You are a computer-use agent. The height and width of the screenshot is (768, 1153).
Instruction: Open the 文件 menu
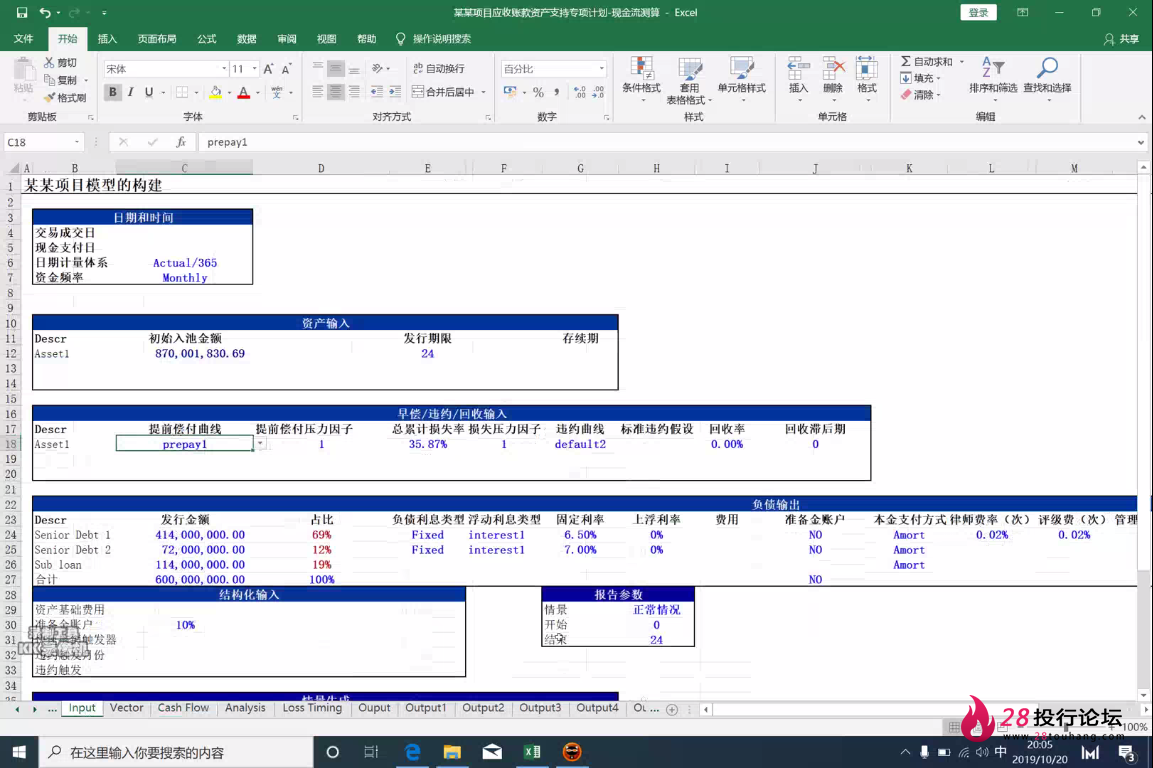(24, 39)
